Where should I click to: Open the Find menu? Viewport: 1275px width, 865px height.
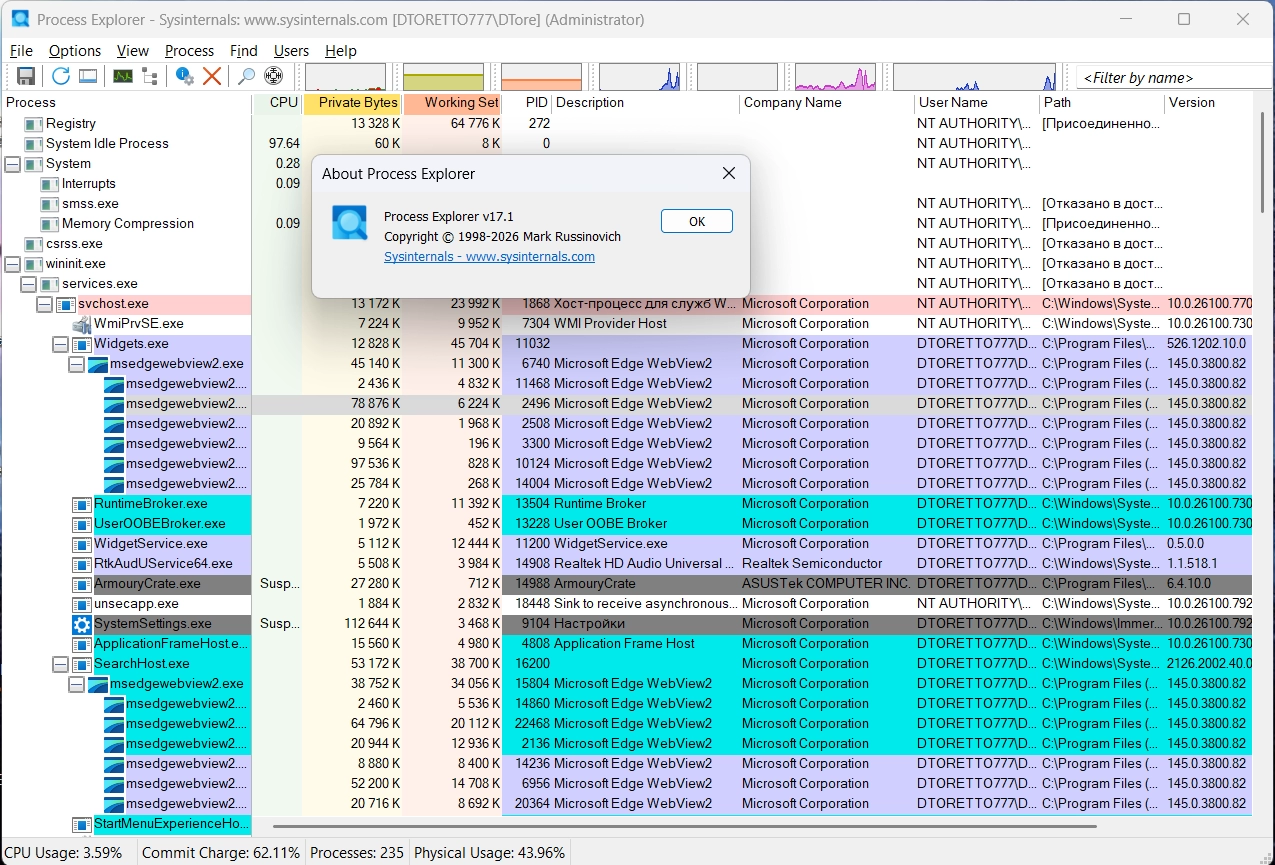243,51
